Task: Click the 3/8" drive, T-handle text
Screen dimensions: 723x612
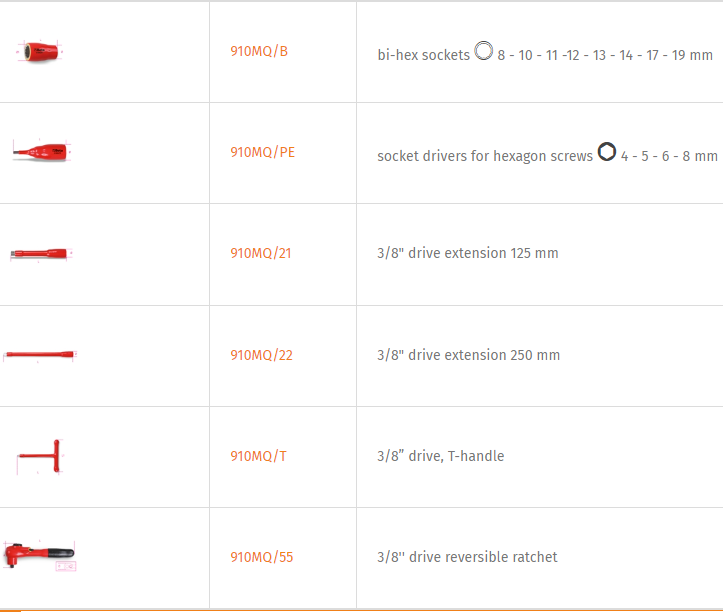Action: click(440, 456)
